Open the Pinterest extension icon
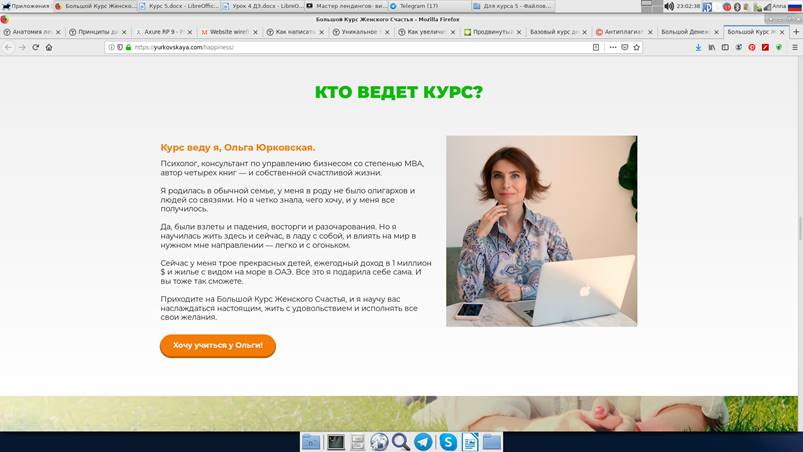 (x=752, y=47)
